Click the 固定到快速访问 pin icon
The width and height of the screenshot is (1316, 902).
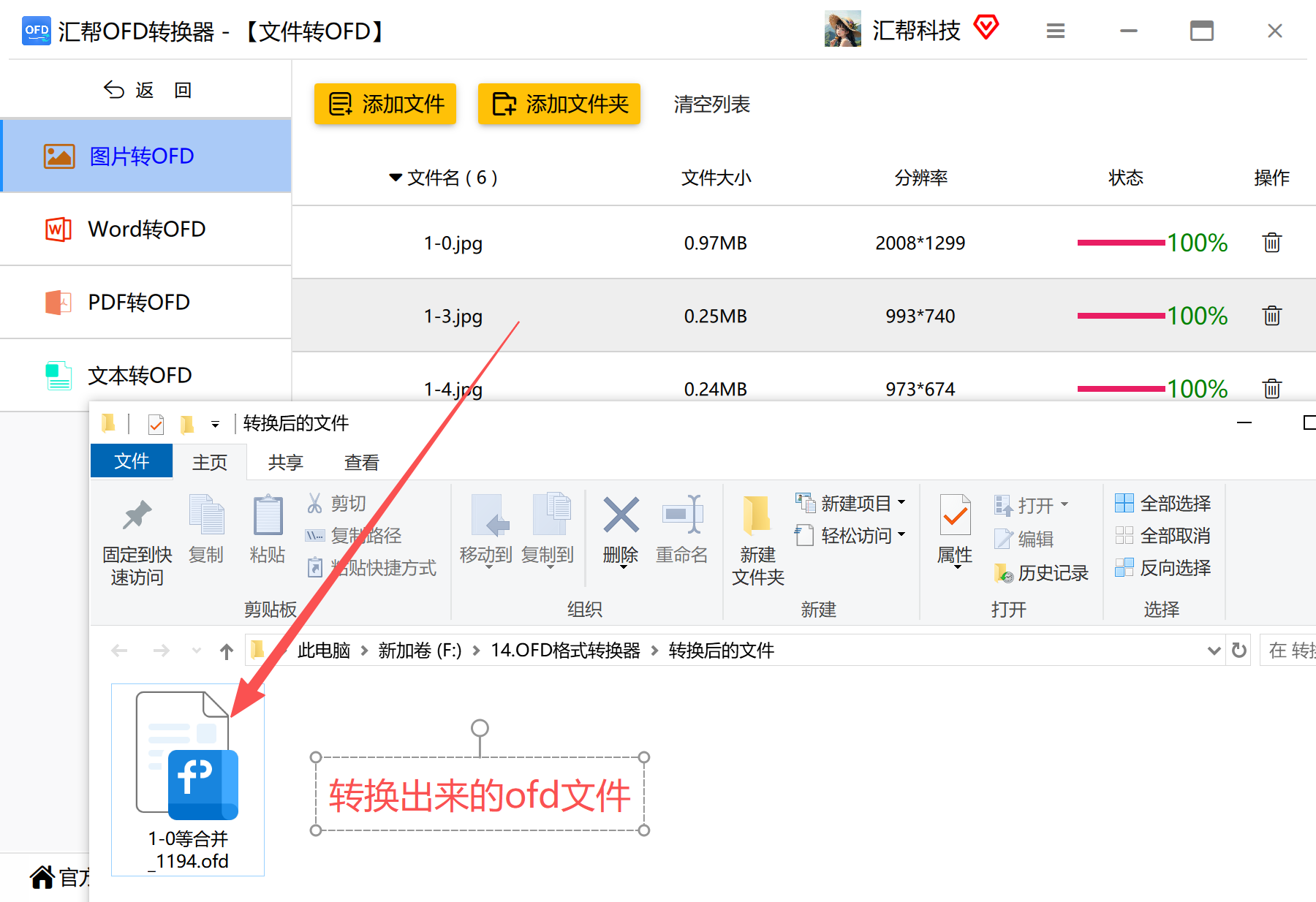(x=137, y=515)
